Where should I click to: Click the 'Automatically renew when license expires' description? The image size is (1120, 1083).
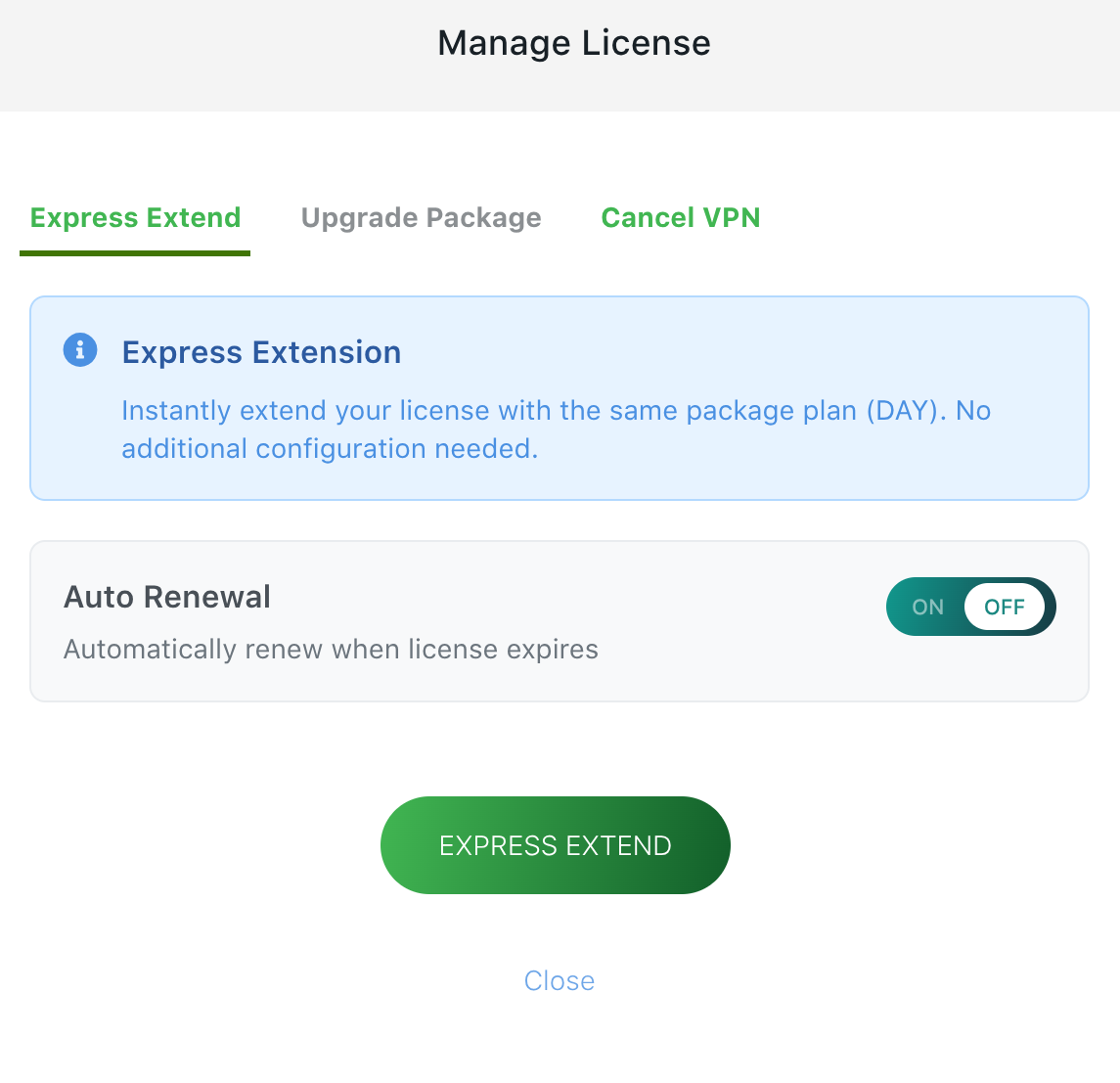[x=331, y=650]
